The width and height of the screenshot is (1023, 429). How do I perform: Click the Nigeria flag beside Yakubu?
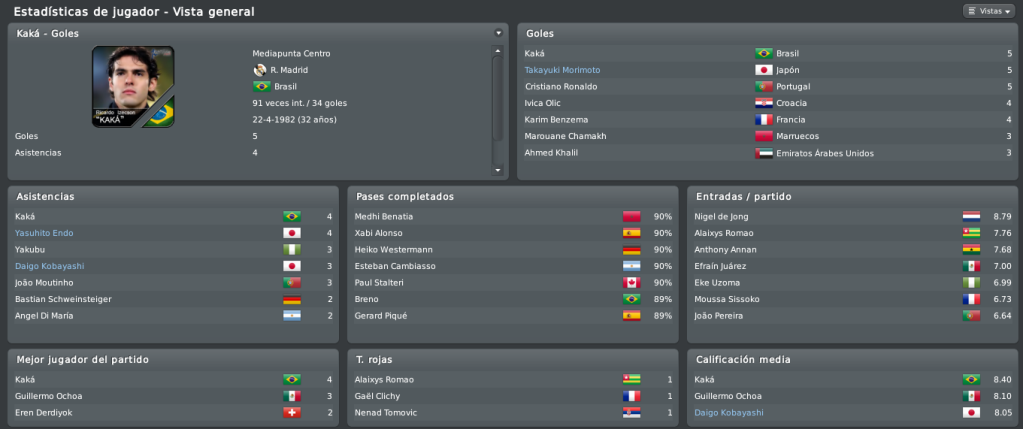click(x=291, y=250)
